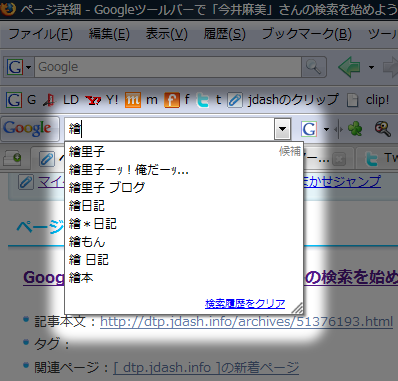Close the current tab with x button
Screen dimensions: 398x381
[339, 159]
